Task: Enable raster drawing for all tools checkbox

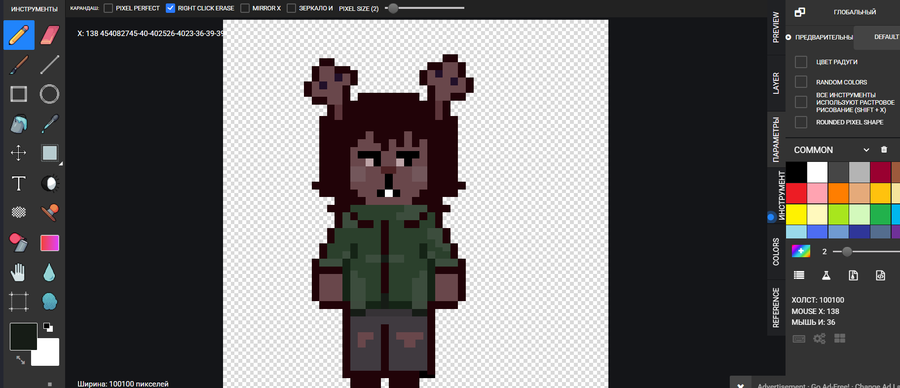Action: pyautogui.click(x=801, y=102)
